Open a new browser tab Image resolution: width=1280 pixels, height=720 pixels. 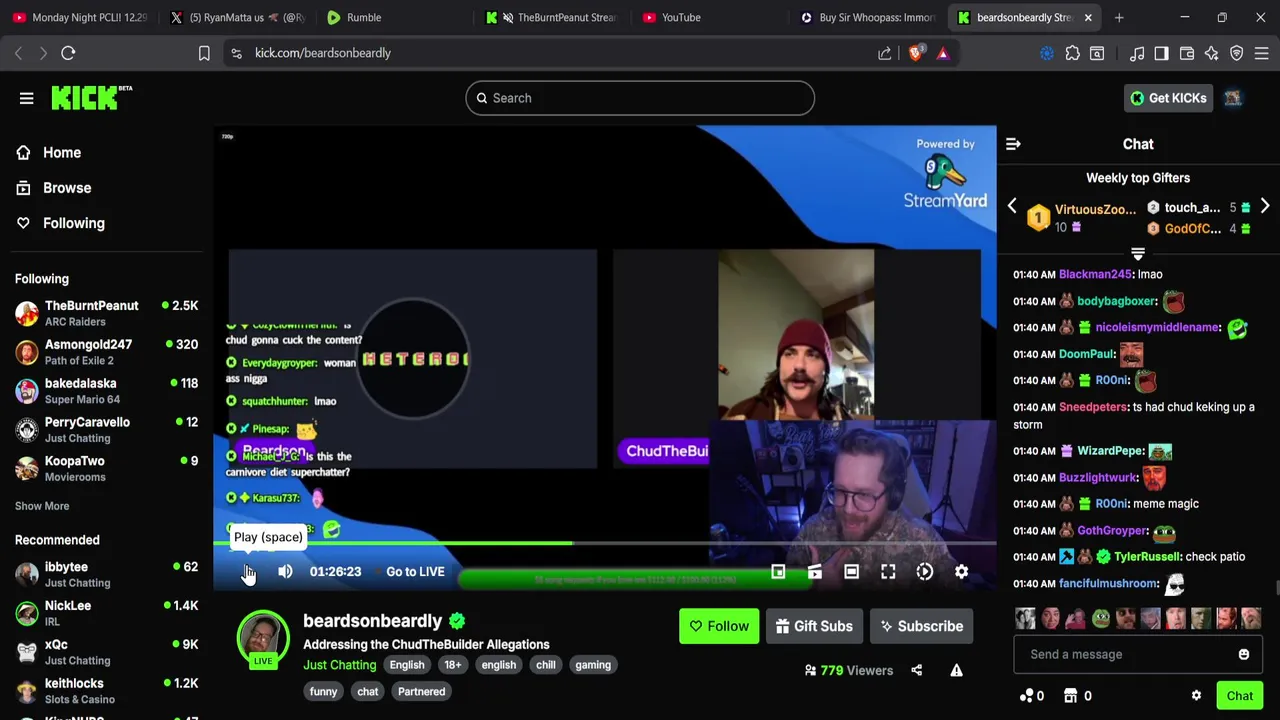1119,17
